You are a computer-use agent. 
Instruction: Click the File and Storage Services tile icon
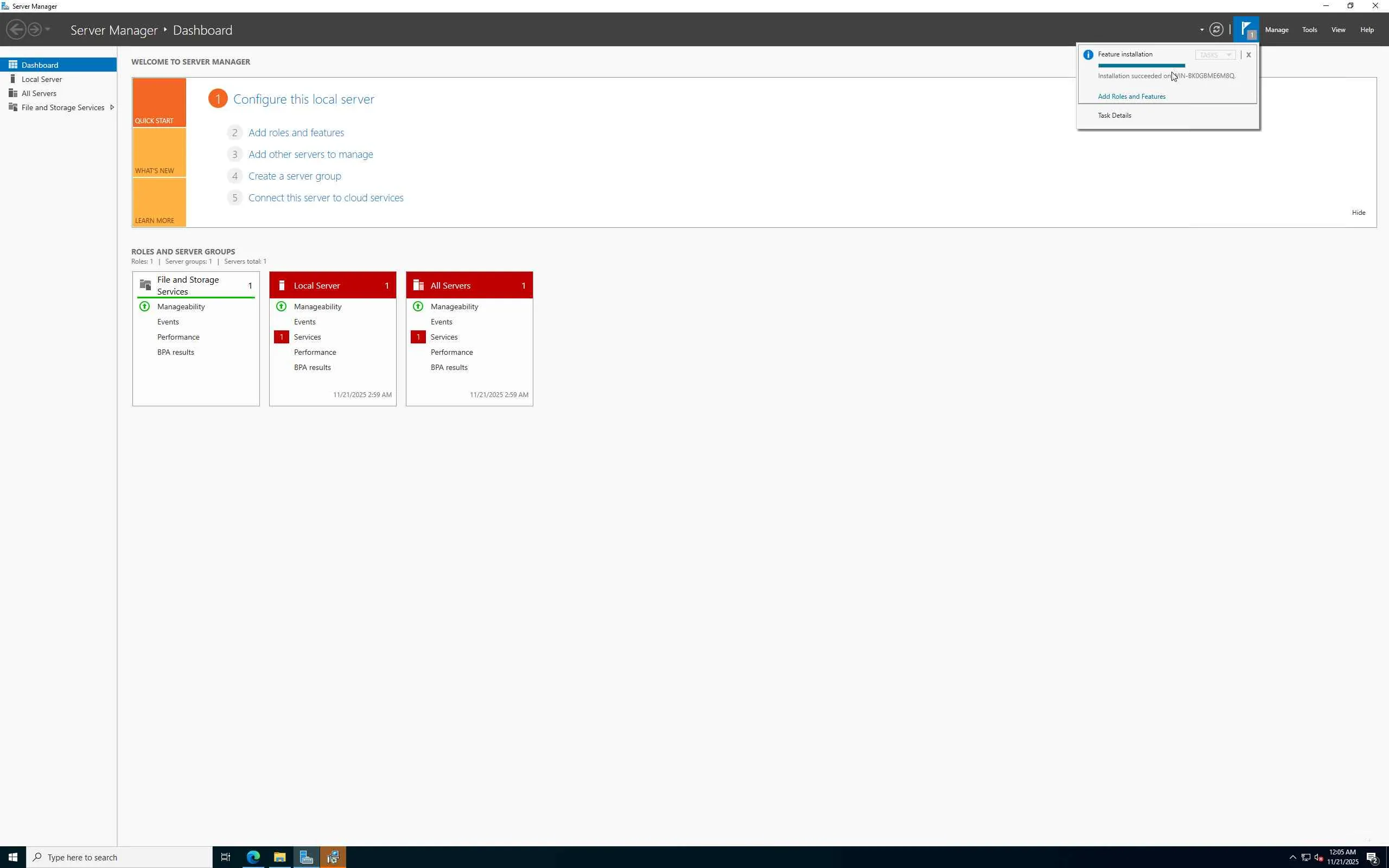[x=145, y=285]
